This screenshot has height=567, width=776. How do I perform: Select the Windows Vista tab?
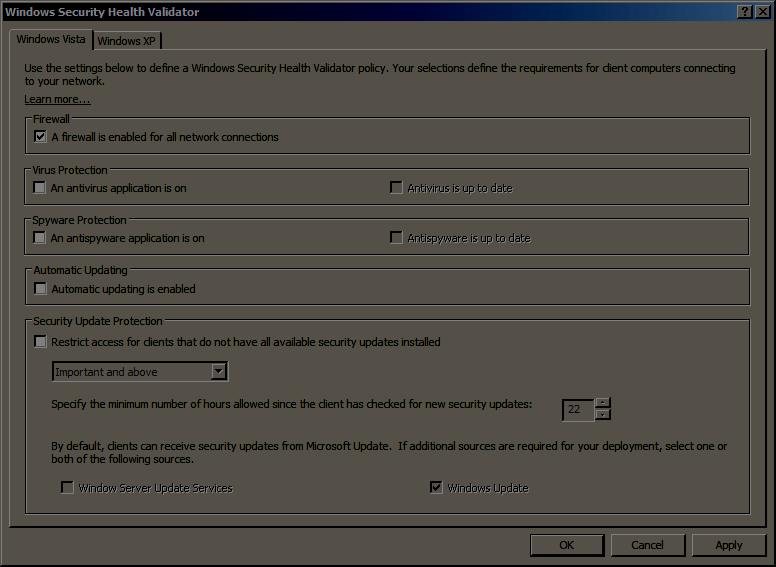click(x=50, y=39)
